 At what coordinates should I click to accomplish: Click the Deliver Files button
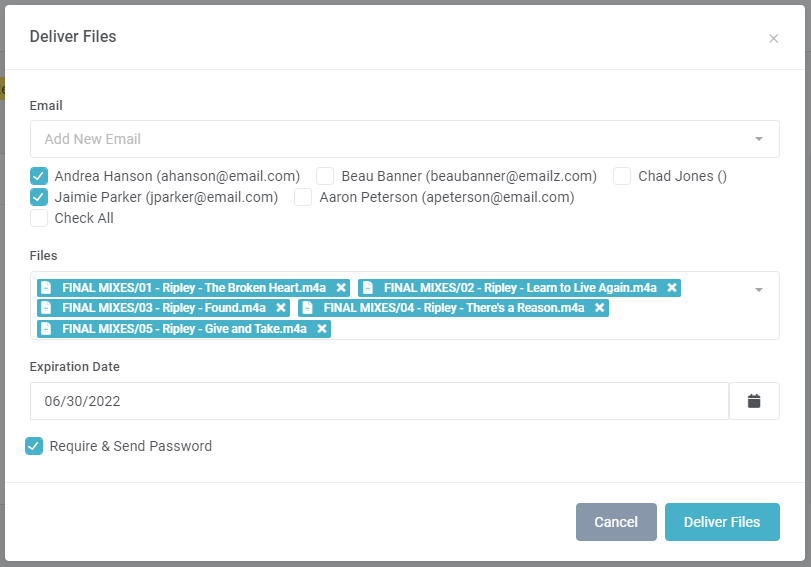[722, 522]
